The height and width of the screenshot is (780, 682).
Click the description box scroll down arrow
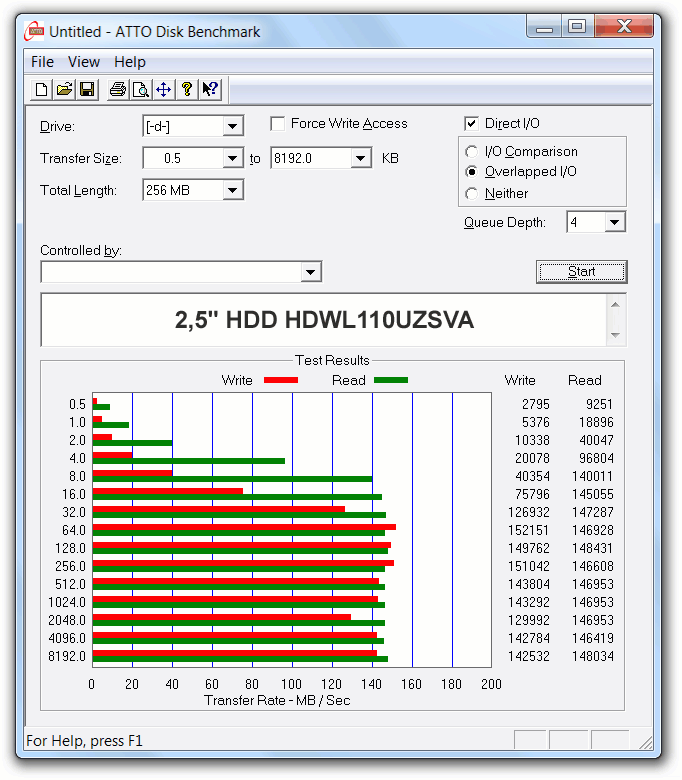pyautogui.click(x=616, y=335)
